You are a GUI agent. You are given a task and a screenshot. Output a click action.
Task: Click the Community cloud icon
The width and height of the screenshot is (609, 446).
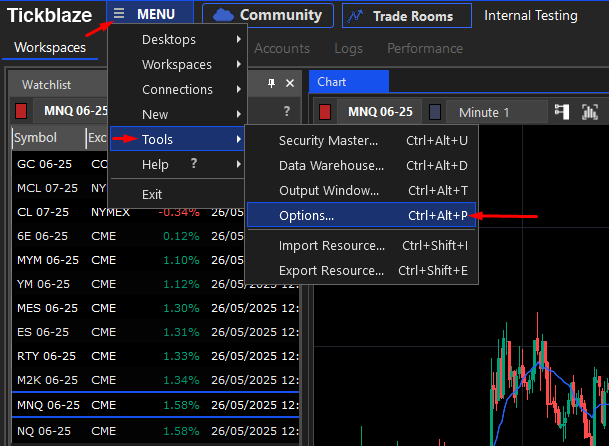[224, 15]
